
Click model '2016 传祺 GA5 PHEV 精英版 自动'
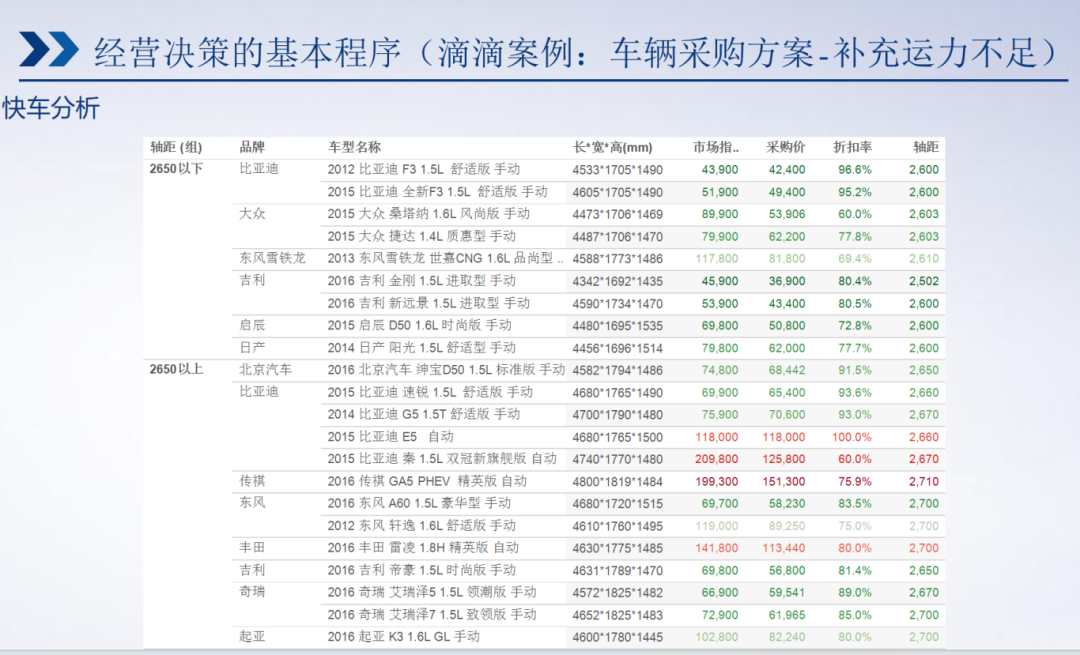coord(427,481)
